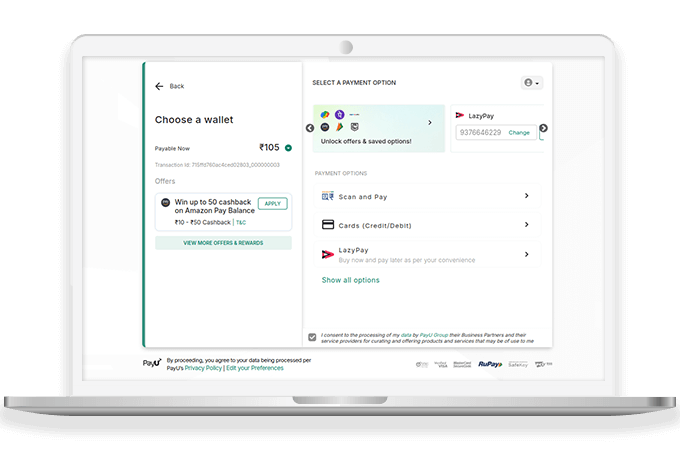Show all payment options

(350, 280)
